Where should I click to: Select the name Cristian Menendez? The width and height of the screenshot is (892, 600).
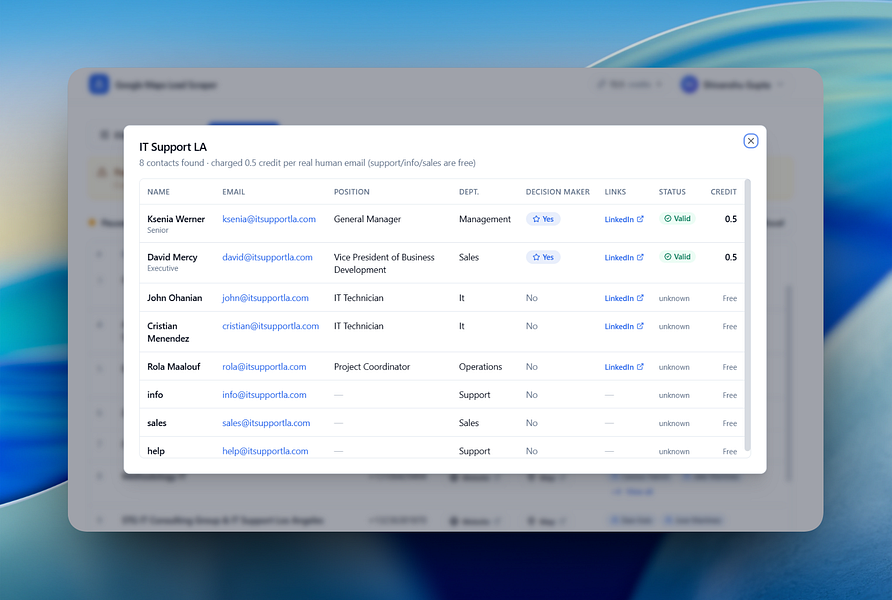[168, 332]
